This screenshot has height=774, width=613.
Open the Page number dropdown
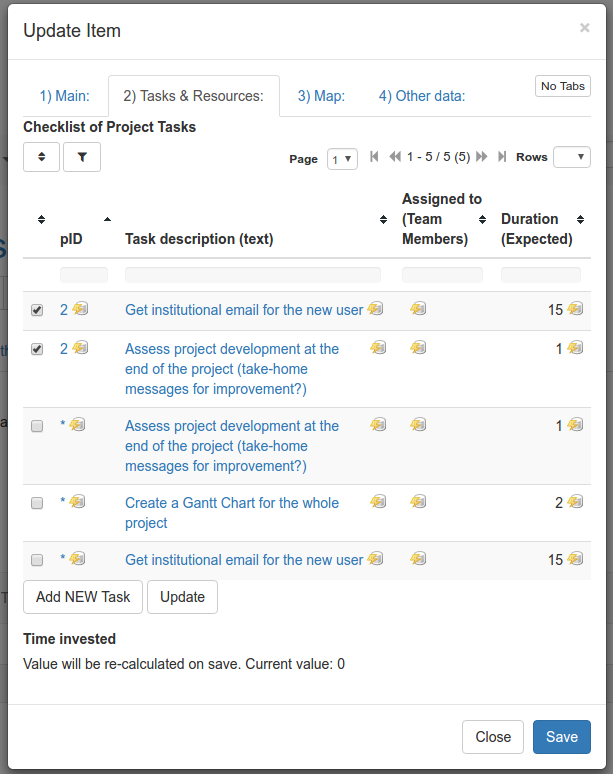click(342, 158)
